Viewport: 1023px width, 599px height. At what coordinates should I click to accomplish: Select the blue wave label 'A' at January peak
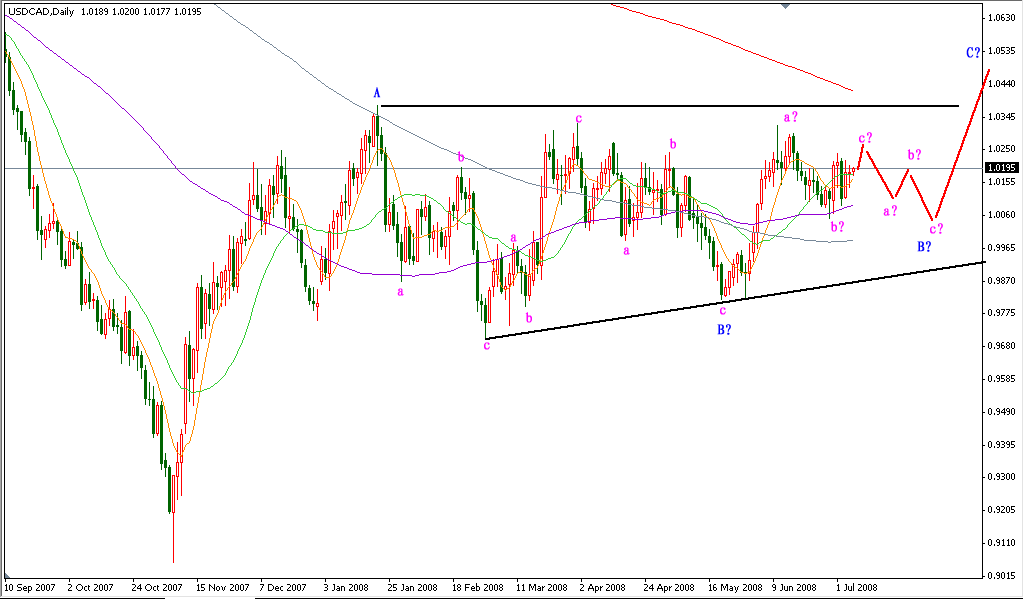point(376,93)
